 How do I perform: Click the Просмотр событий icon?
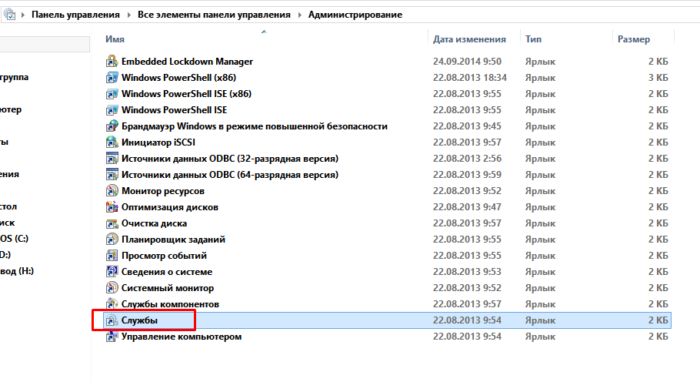point(112,255)
